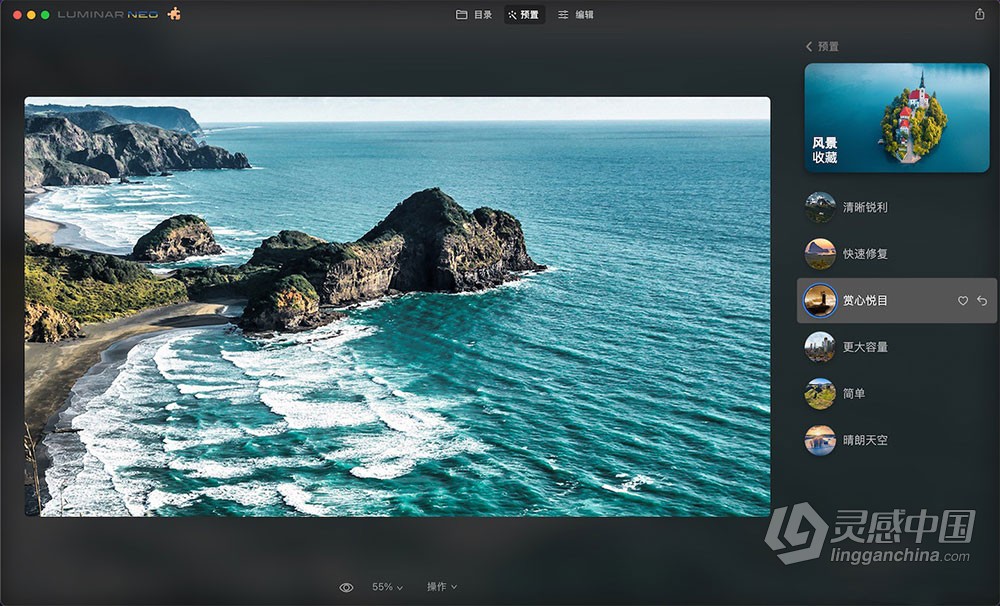This screenshot has width=1000, height=606.
Task: Select the 更大容量 preset
Action: click(860, 347)
